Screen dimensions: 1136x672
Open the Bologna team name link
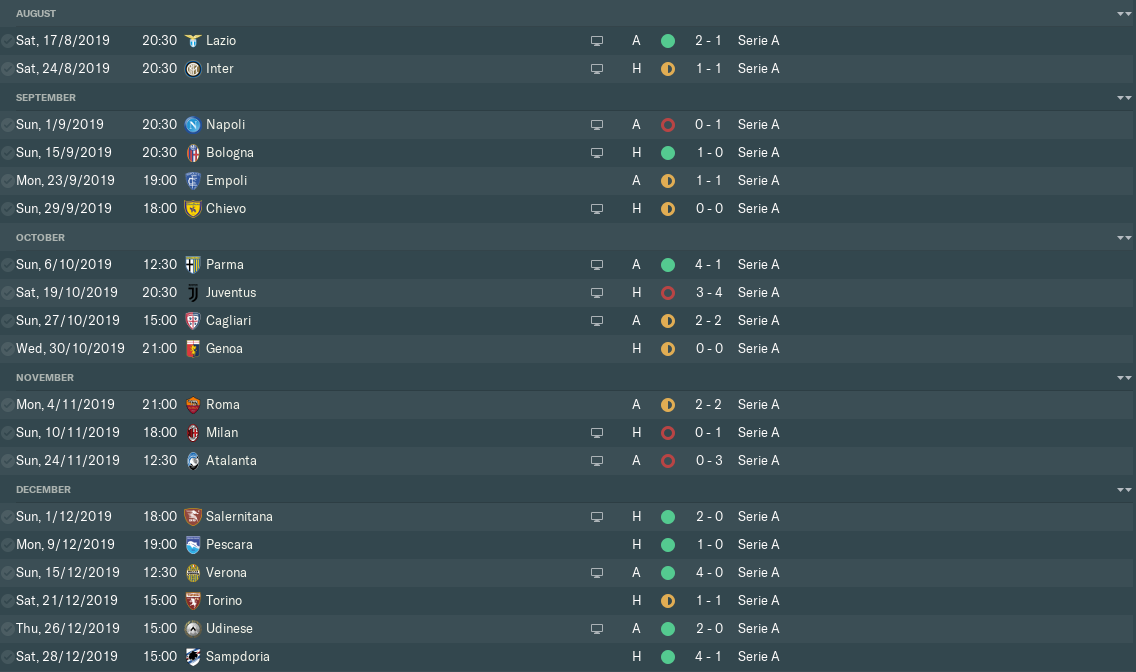click(x=230, y=153)
